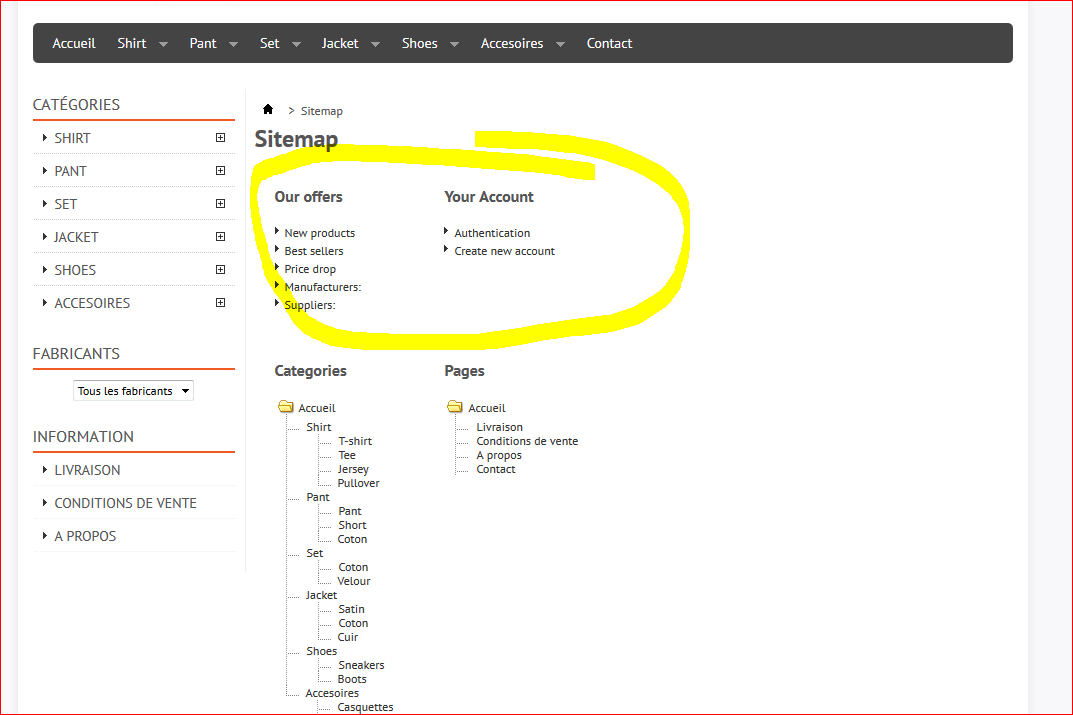Open Shirt menu dropdown arrow
1073x715 pixels.
(x=163, y=44)
